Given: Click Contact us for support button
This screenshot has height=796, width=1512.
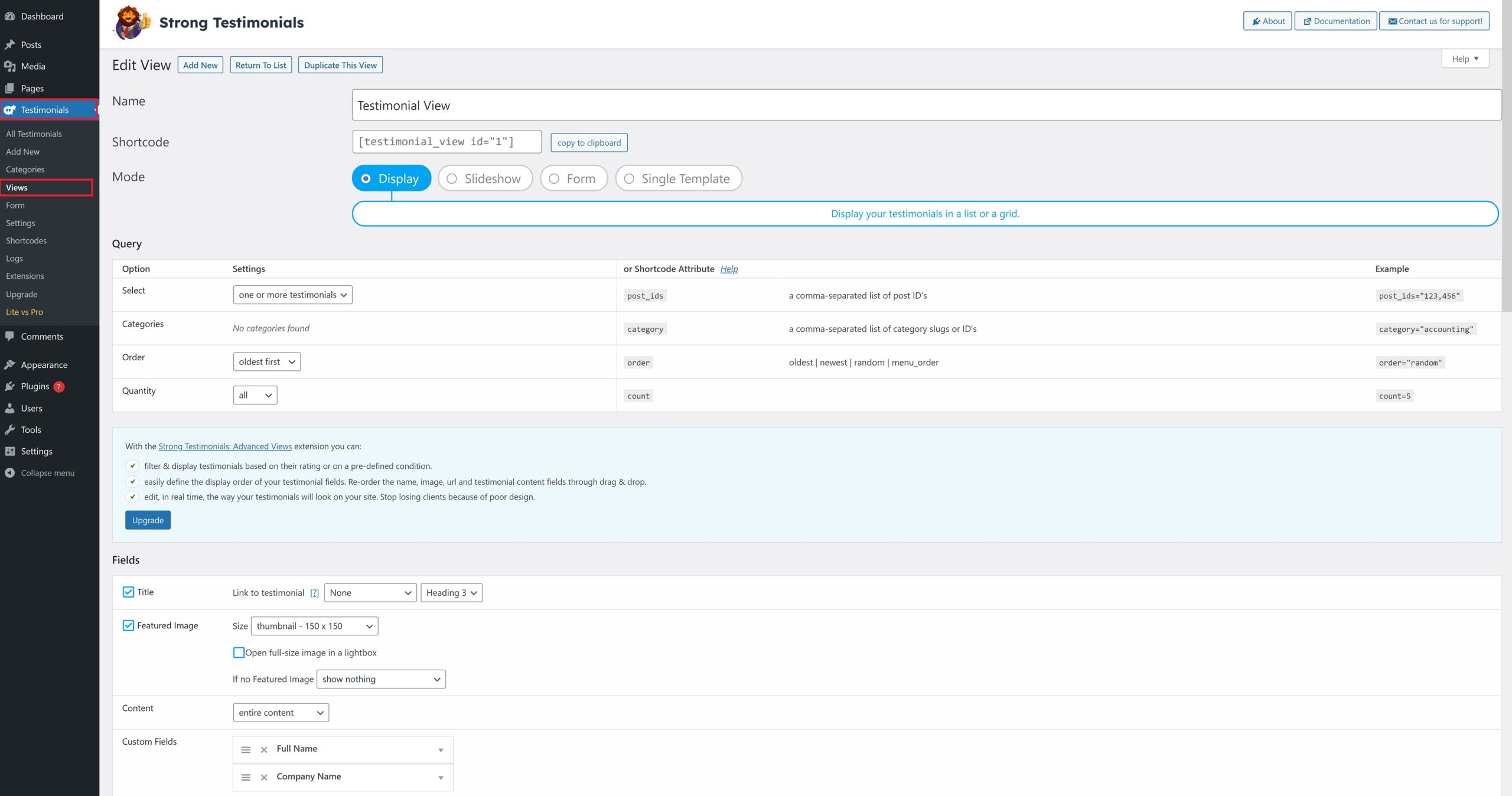Looking at the screenshot, I should click(1434, 21).
